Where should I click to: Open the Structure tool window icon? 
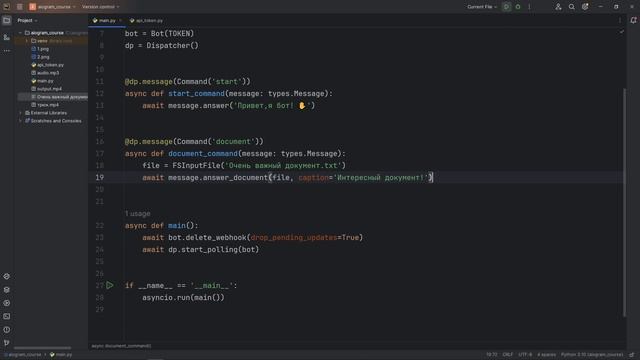7,37
